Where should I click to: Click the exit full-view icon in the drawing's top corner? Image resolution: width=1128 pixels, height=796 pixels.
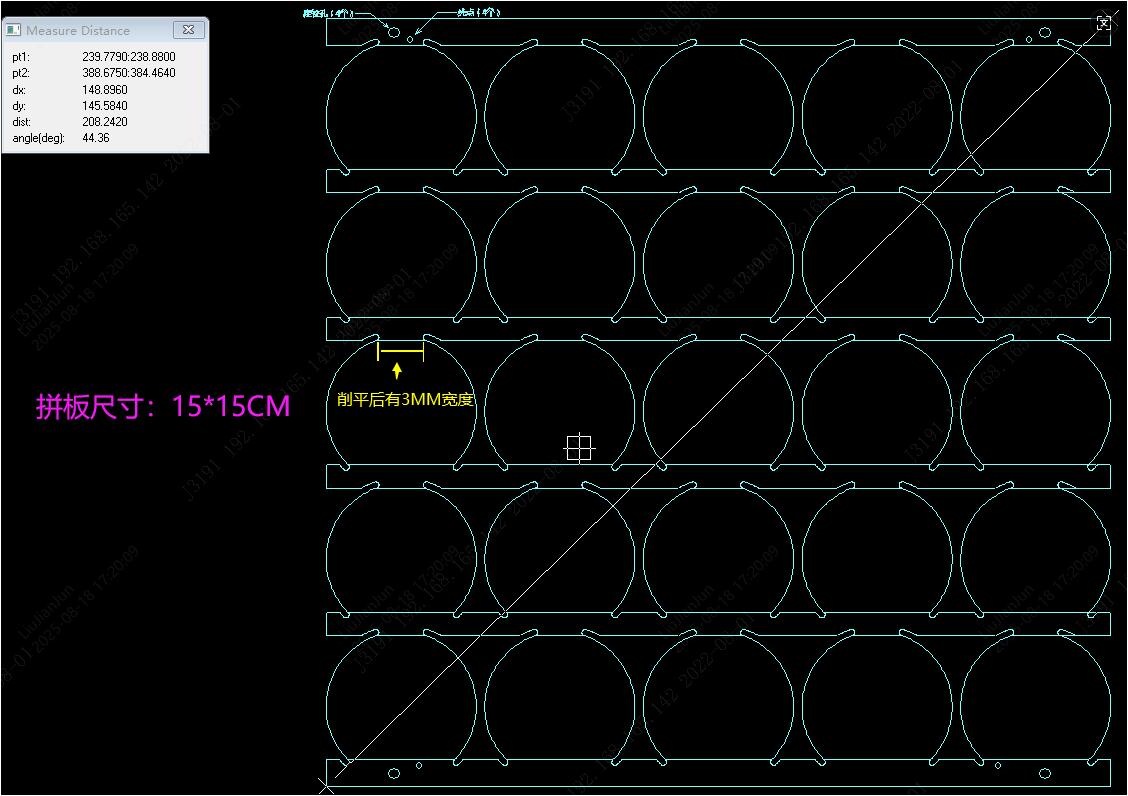click(x=1103, y=23)
